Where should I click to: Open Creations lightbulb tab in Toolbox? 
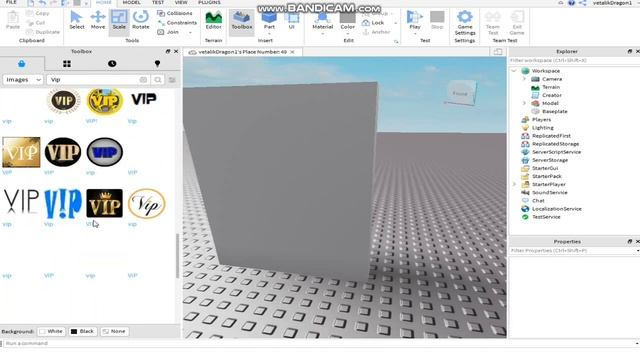[158, 64]
